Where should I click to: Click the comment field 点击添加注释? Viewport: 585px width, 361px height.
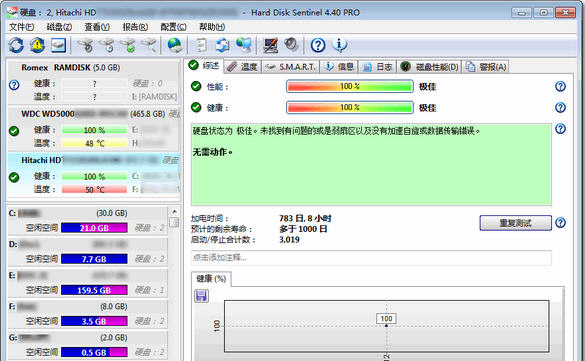pos(371,258)
